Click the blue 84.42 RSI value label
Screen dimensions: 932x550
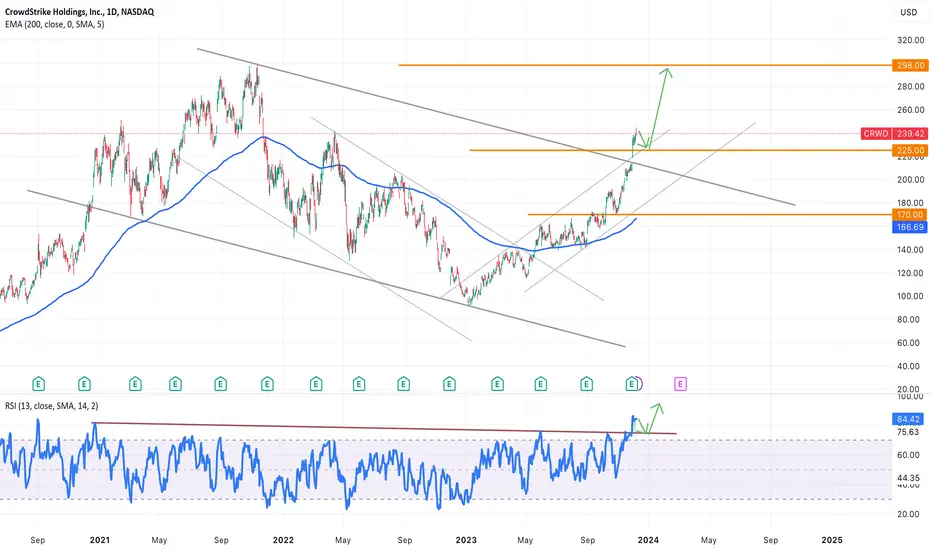click(909, 419)
